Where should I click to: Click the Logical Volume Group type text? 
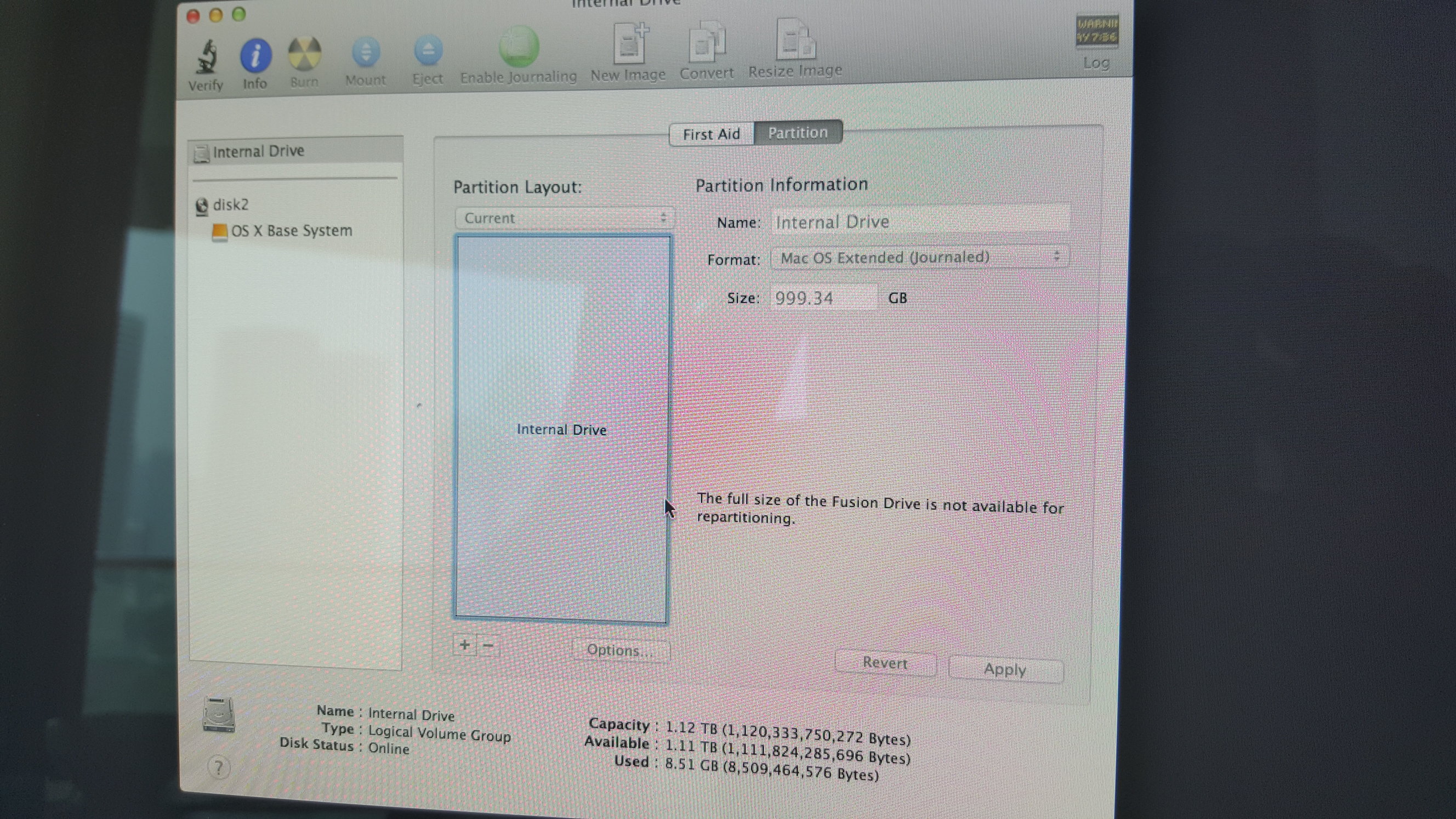(439, 733)
